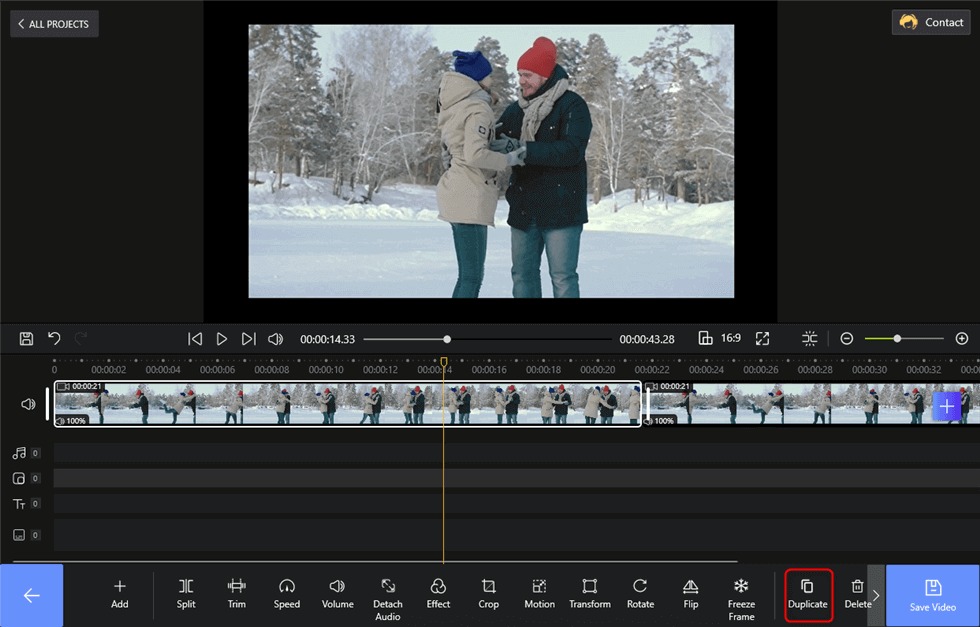Enter fullscreen preview mode
The image size is (980, 627).
(x=762, y=339)
